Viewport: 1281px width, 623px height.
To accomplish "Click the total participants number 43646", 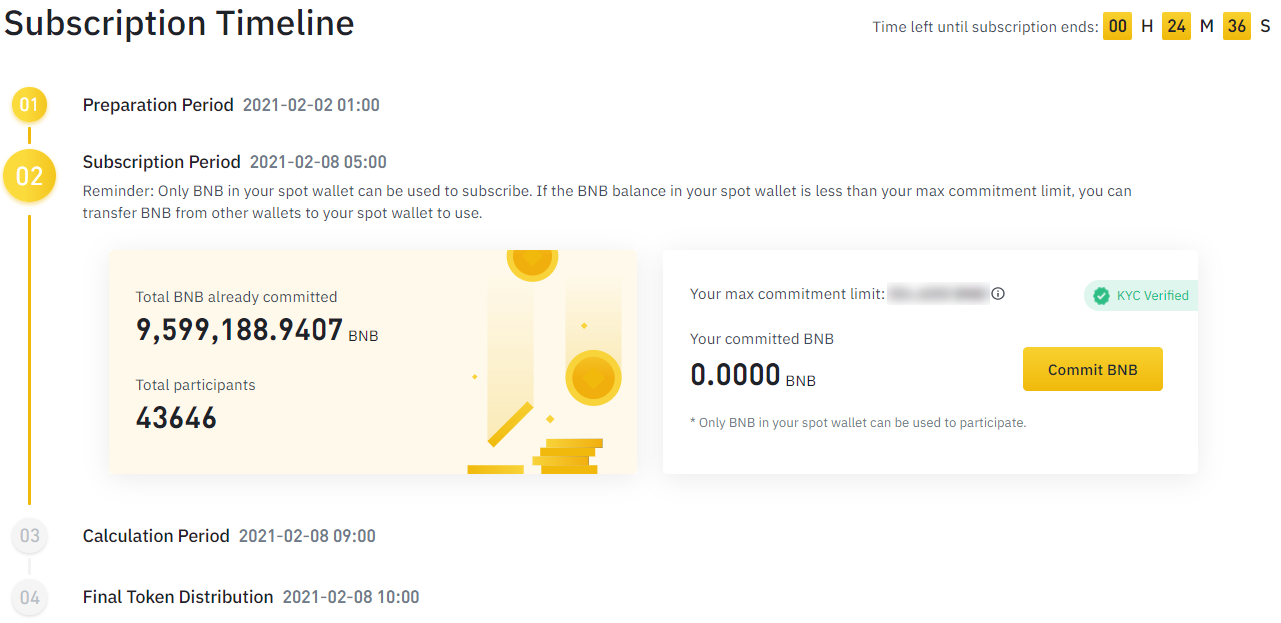I will point(176,418).
